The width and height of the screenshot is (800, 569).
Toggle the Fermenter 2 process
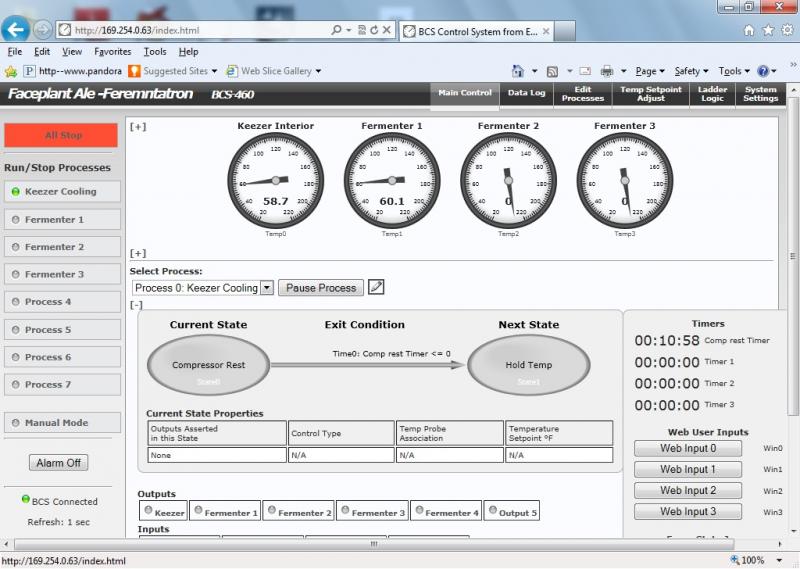(x=62, y=247)
